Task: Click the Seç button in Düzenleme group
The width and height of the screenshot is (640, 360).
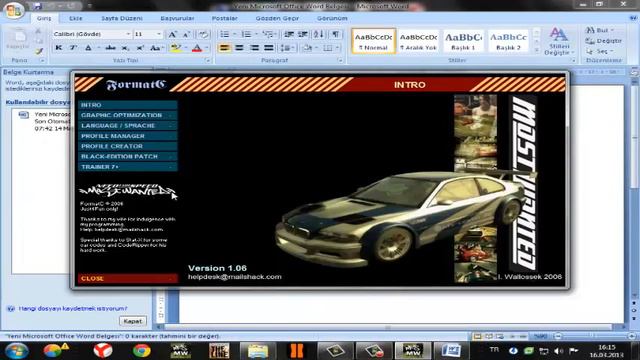Action: [x=600, y=51]
